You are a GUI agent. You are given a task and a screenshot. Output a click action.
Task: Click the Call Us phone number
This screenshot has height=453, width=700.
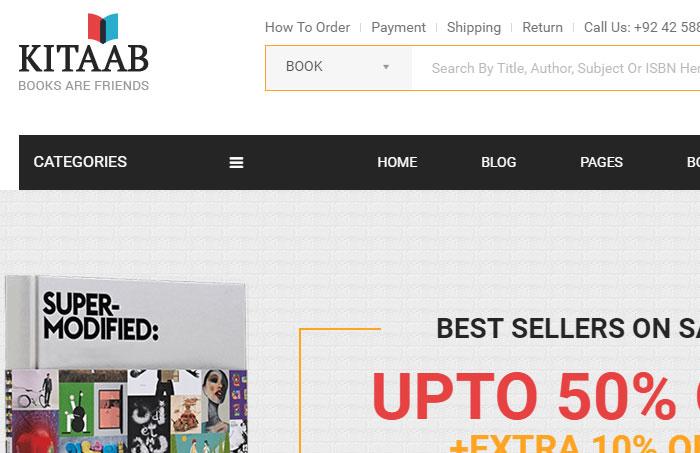pyautogui.click(x=642, y=27)
